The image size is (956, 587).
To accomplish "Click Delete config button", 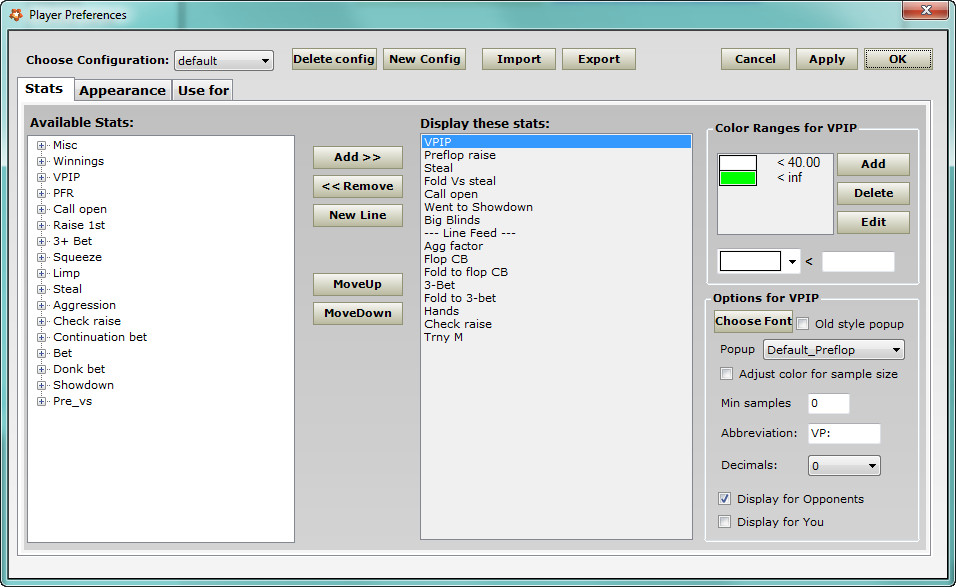I will point(334,59).
